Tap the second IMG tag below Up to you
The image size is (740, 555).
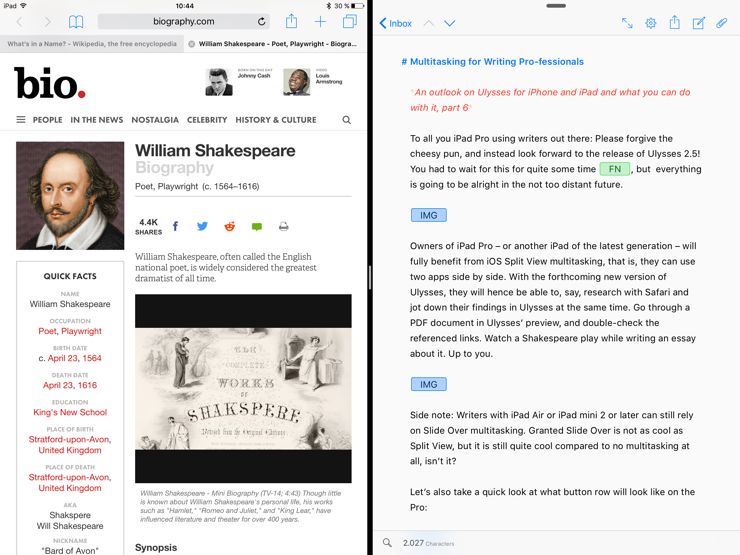tap(429, 384)
